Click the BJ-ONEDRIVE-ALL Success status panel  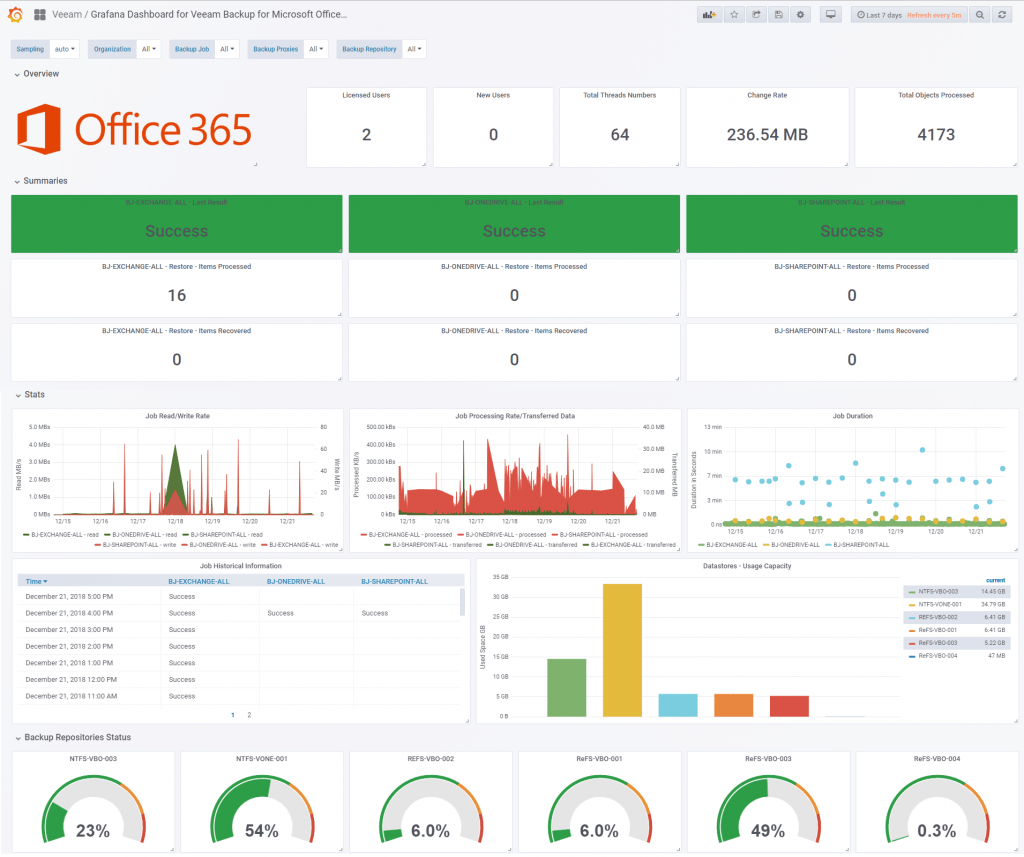514,224
